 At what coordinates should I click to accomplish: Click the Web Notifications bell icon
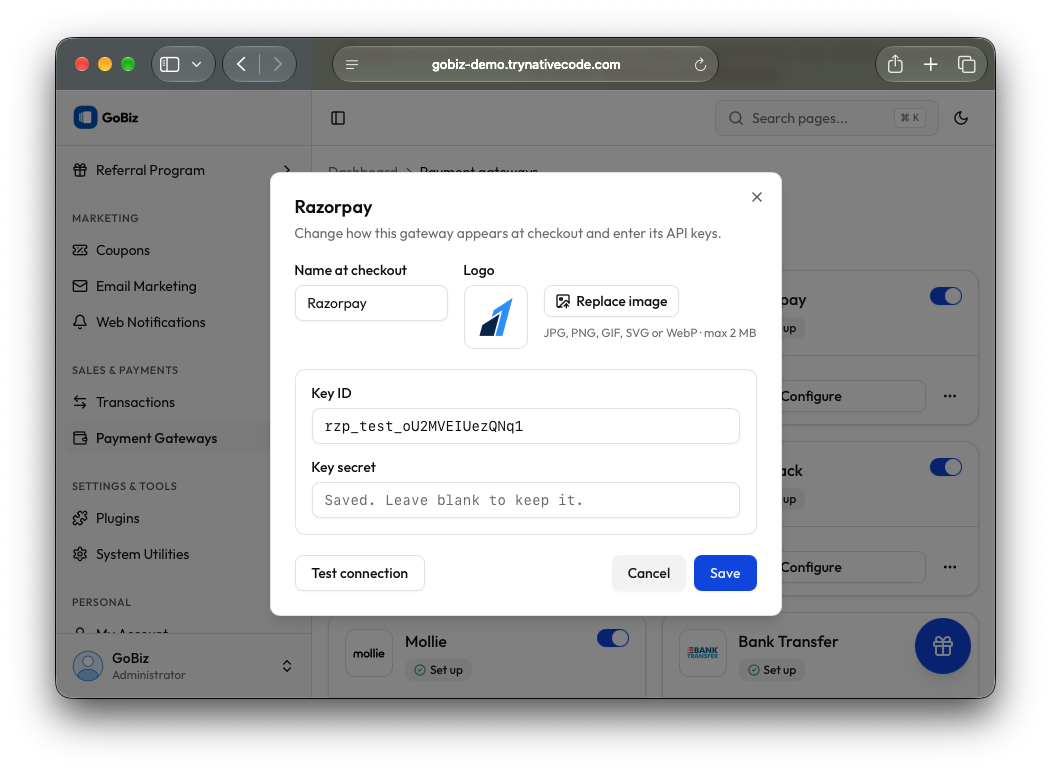tap(80, 322)
